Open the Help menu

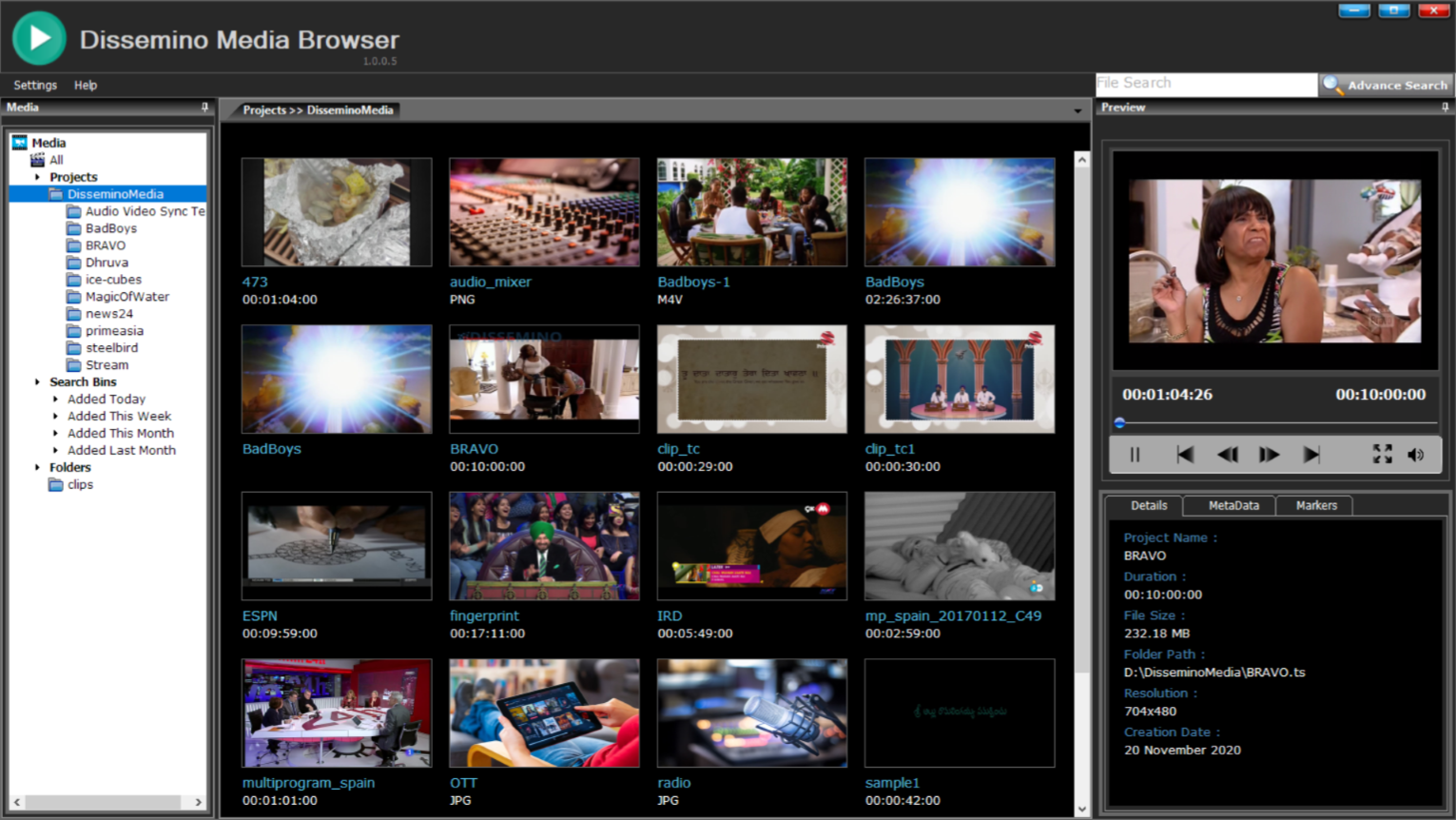coord(85,85)
